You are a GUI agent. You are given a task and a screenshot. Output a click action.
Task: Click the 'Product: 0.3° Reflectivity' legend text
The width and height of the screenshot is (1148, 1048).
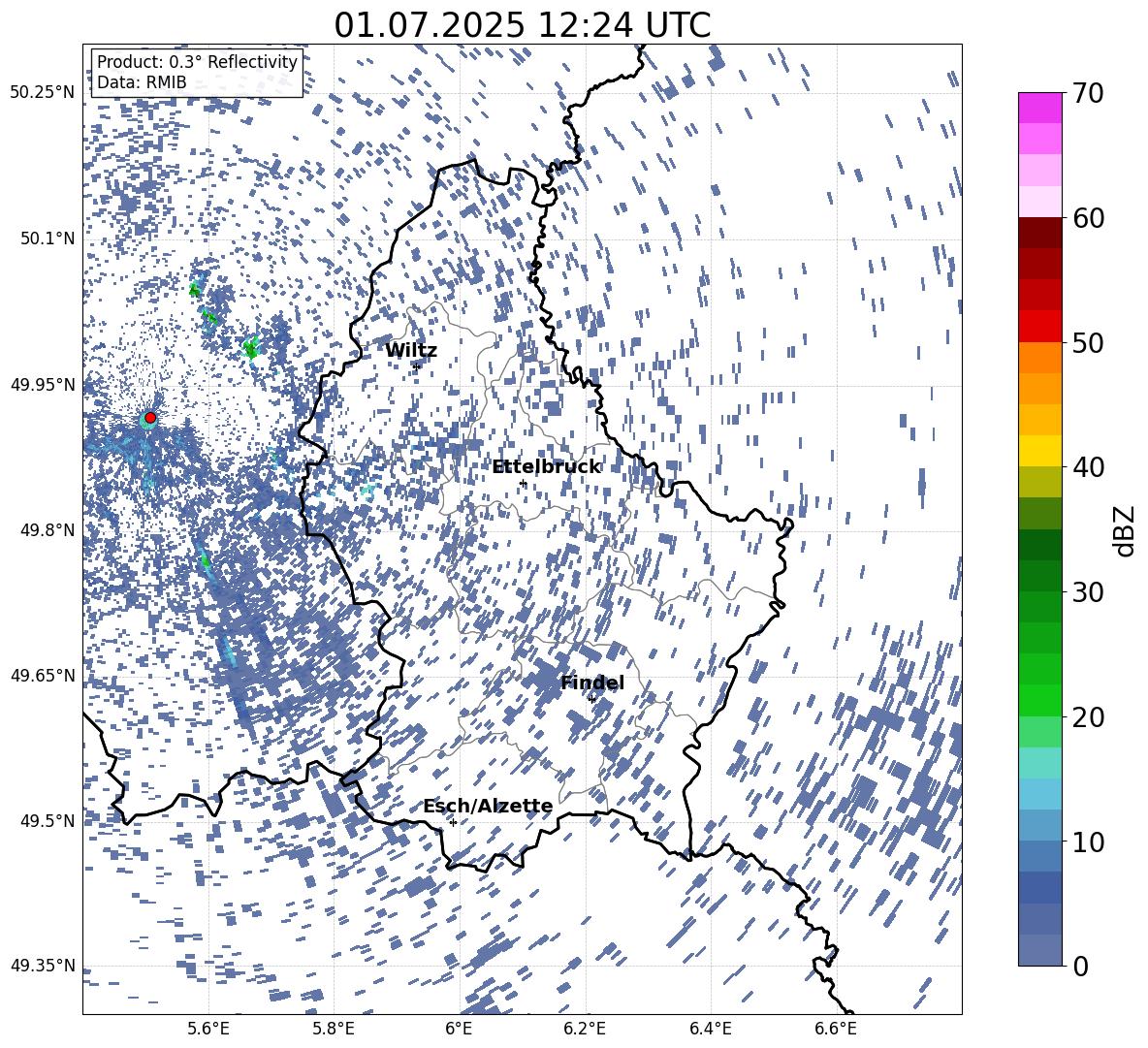(x=197, y=62)
